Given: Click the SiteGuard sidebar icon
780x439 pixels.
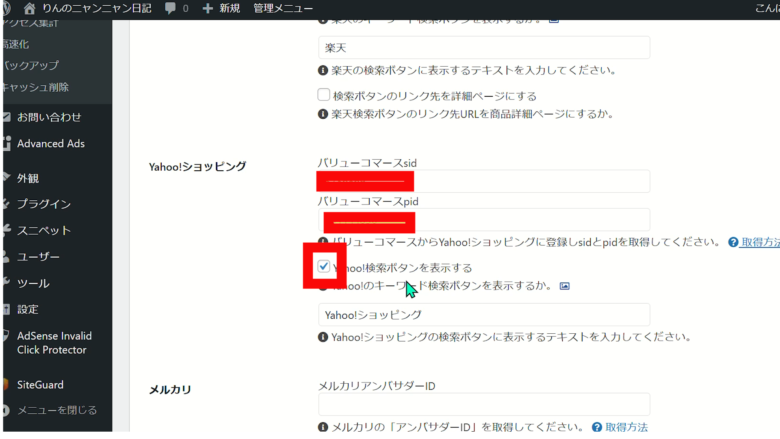Looking at the screenshot, I should coord(7,384).
